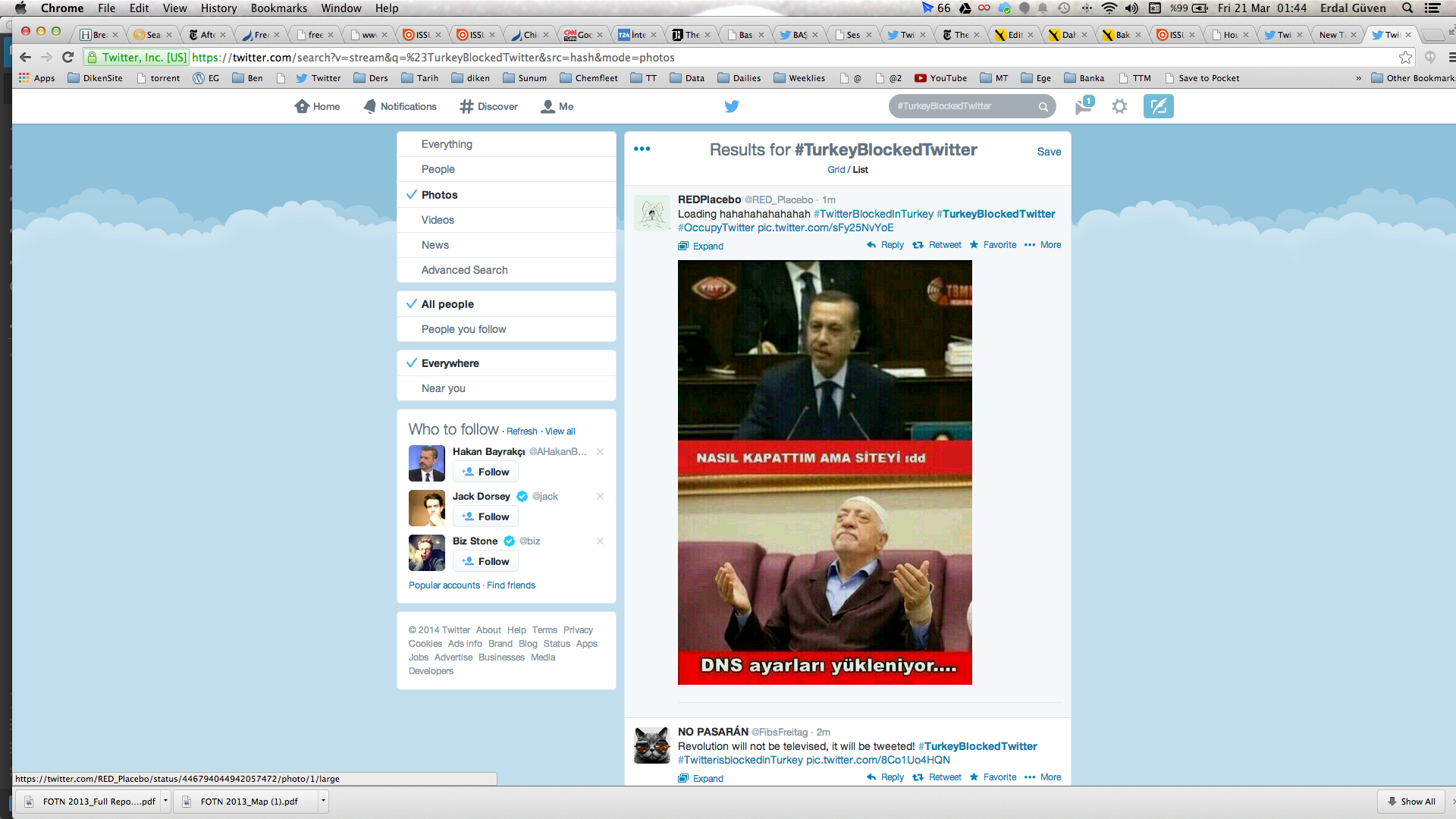Go back with the browser back arrow

[x=25, y=58]
